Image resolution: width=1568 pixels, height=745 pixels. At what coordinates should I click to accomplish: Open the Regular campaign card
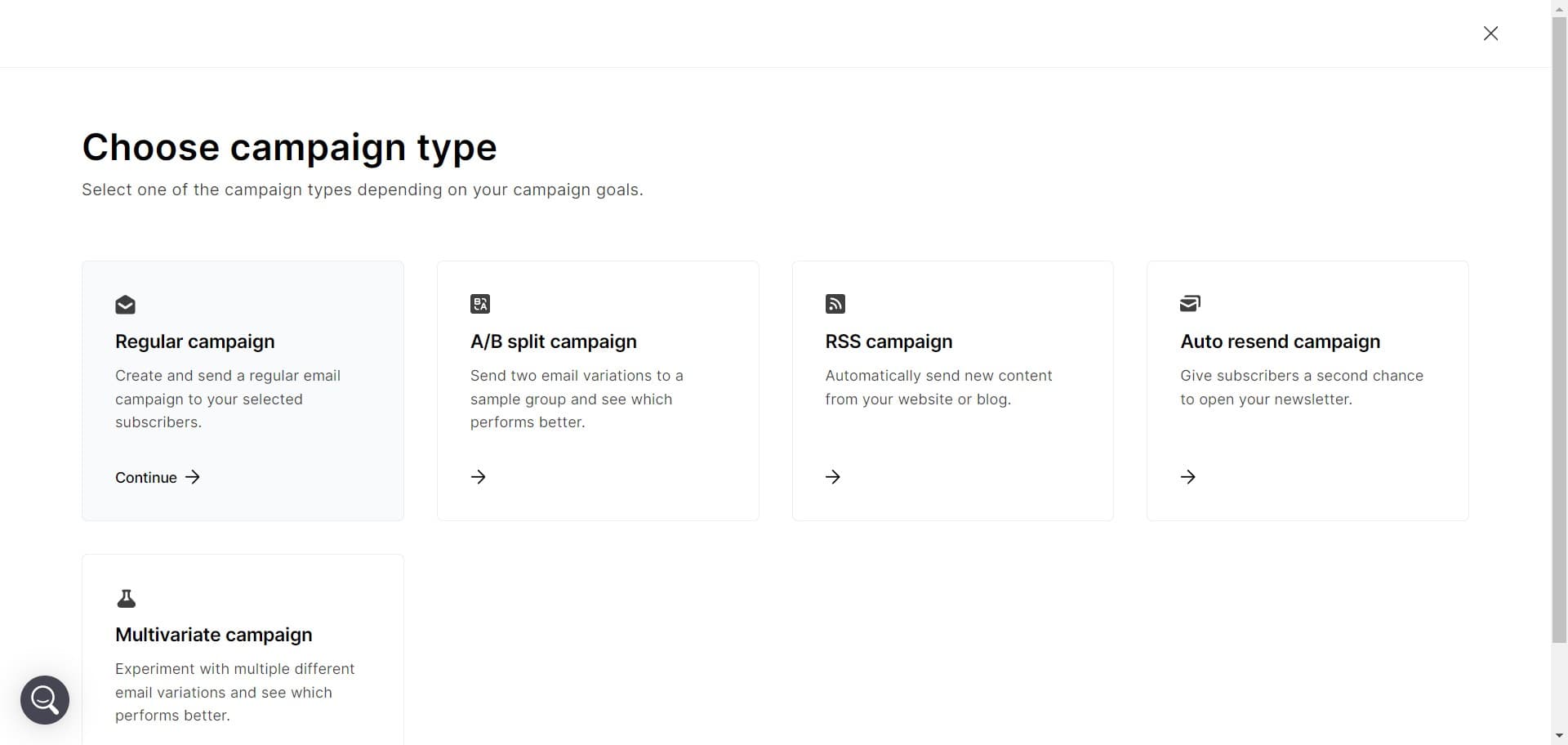(243, 390)
